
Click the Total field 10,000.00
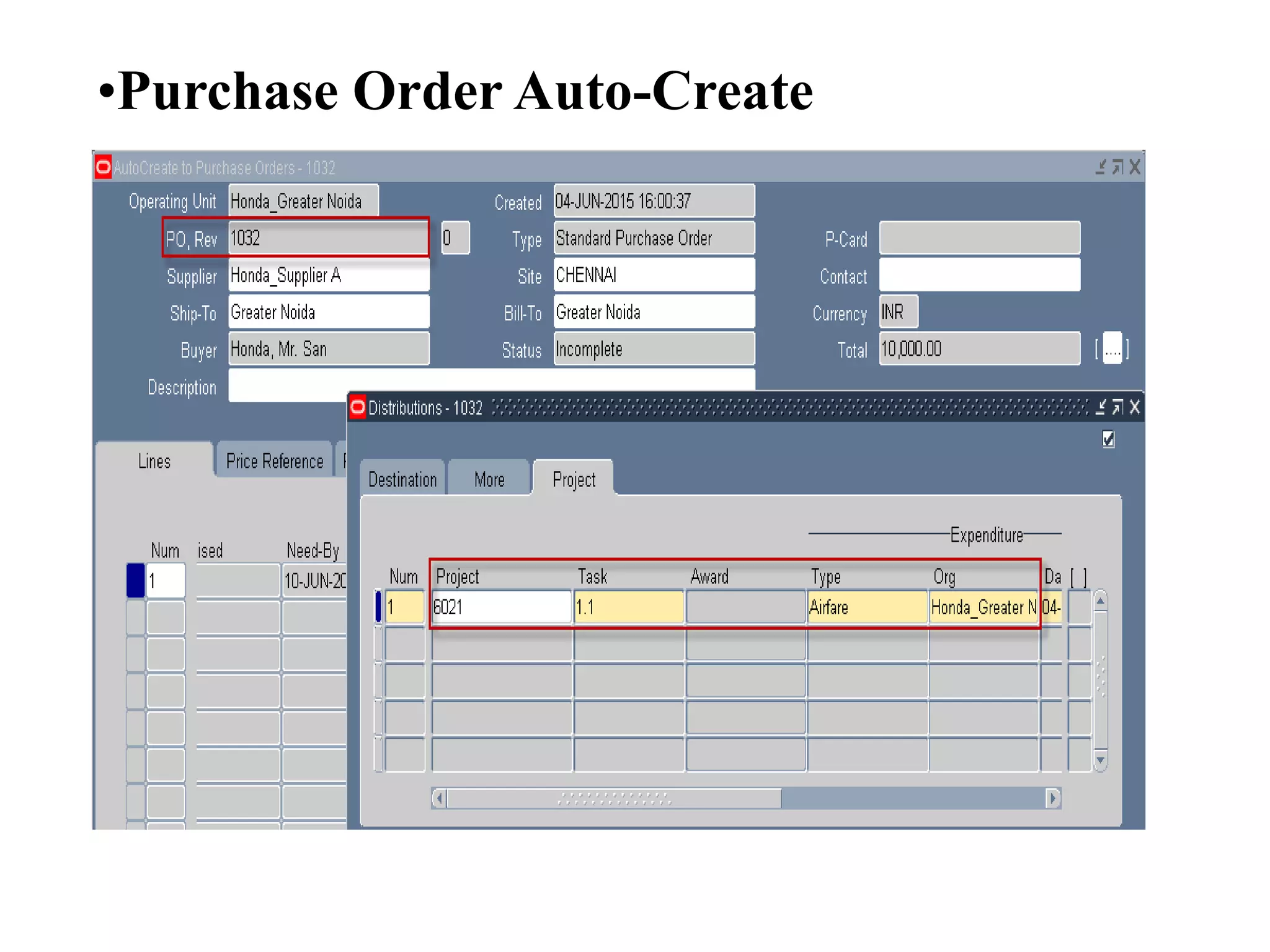pyautogui.click(x=980, y=349)
